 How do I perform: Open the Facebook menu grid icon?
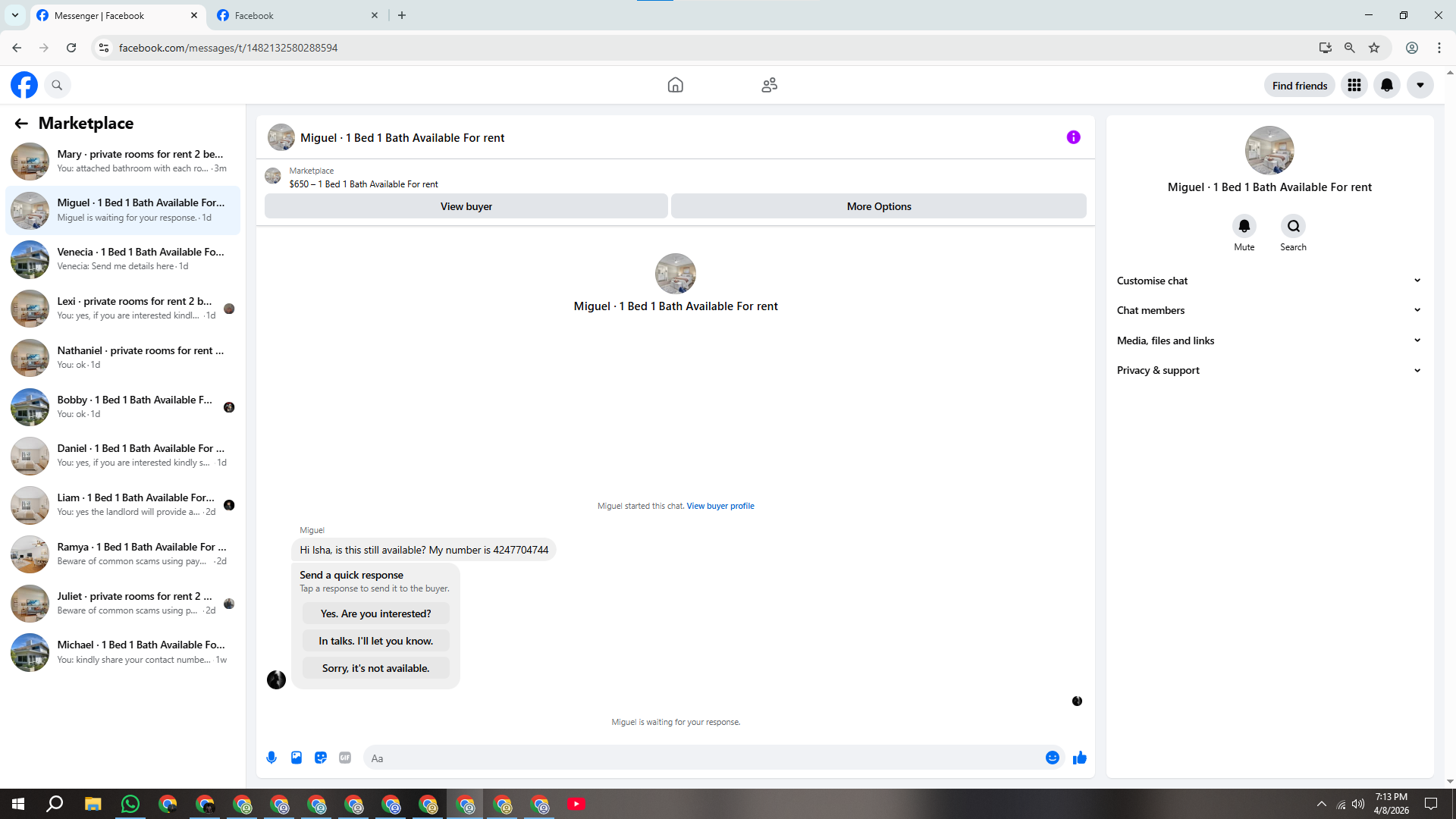click(x=1354, y=85)
